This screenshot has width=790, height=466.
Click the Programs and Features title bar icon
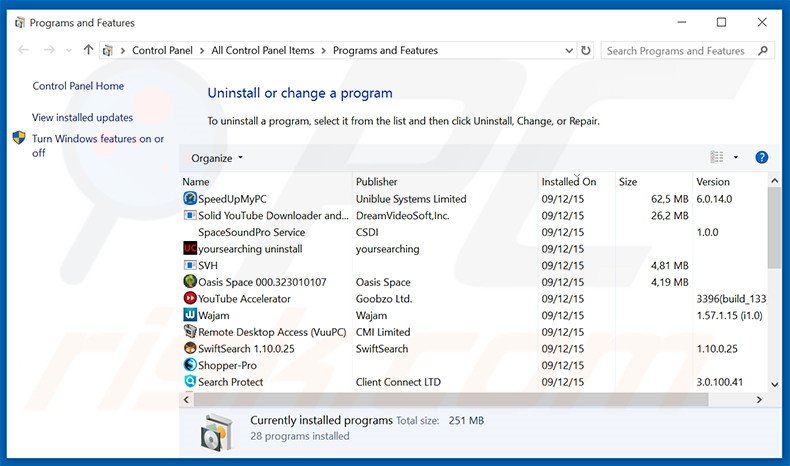[x=20, y=23]
